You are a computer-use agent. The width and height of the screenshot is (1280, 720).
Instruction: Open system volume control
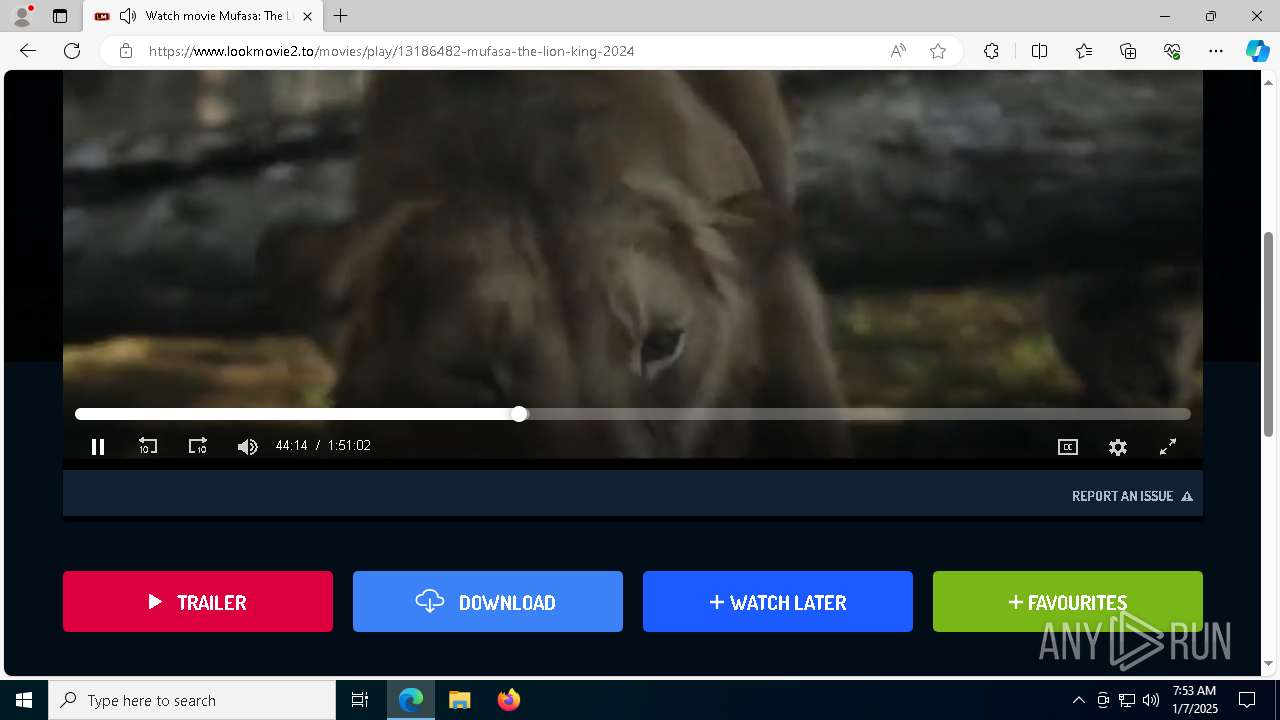[x=1151, y=700]
